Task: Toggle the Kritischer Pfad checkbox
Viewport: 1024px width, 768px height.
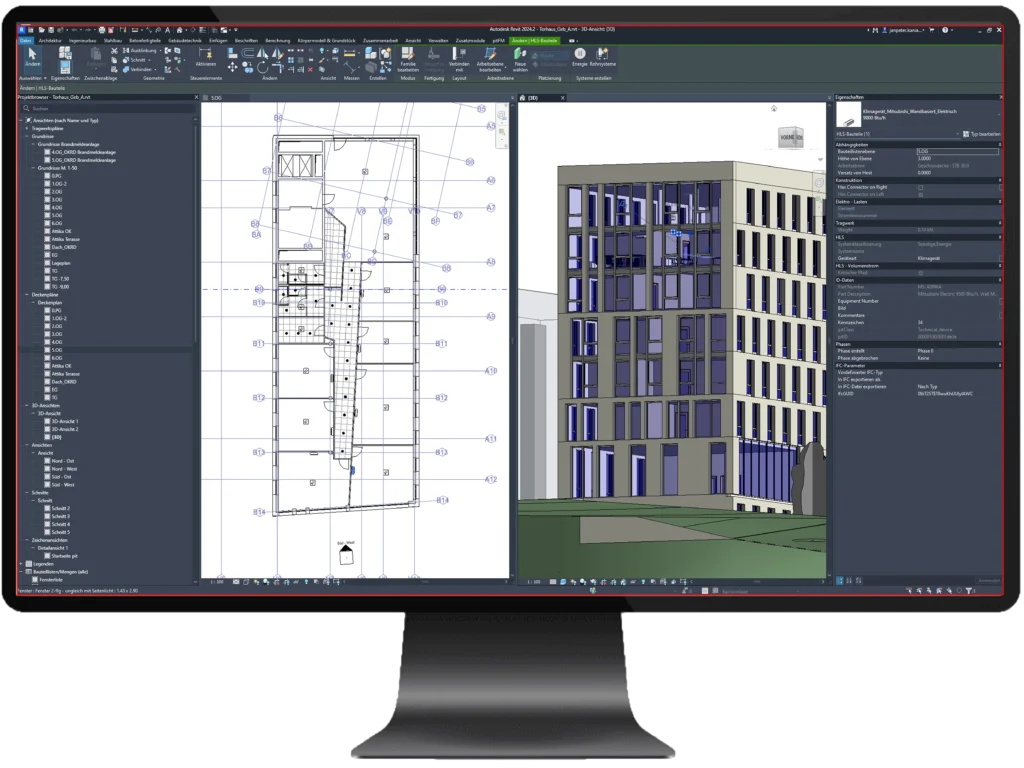Action: pos(920,271)
